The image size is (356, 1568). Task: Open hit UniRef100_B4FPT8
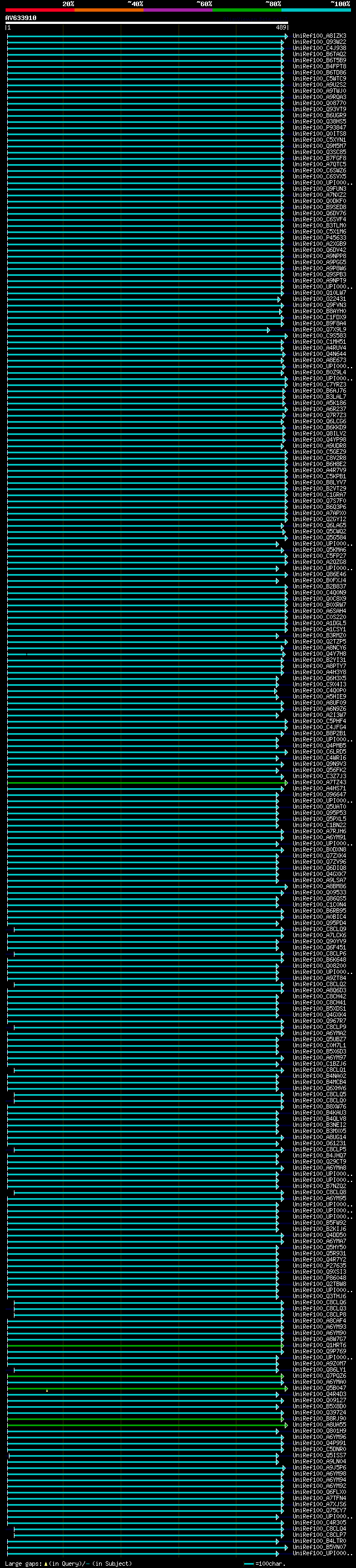[319, 66]
